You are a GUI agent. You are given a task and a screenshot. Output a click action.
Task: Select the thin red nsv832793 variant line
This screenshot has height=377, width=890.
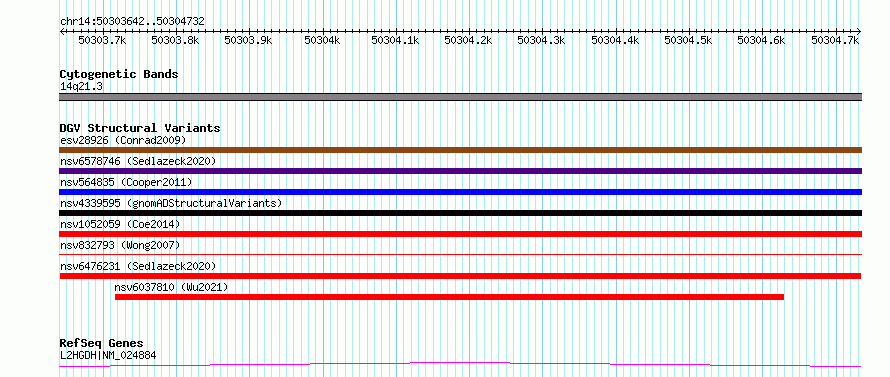tap(460, 255)
